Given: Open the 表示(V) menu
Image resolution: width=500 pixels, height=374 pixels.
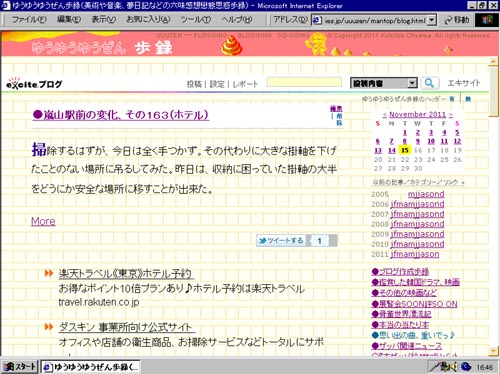Looking at the screenshot, I should coord(103,20).
